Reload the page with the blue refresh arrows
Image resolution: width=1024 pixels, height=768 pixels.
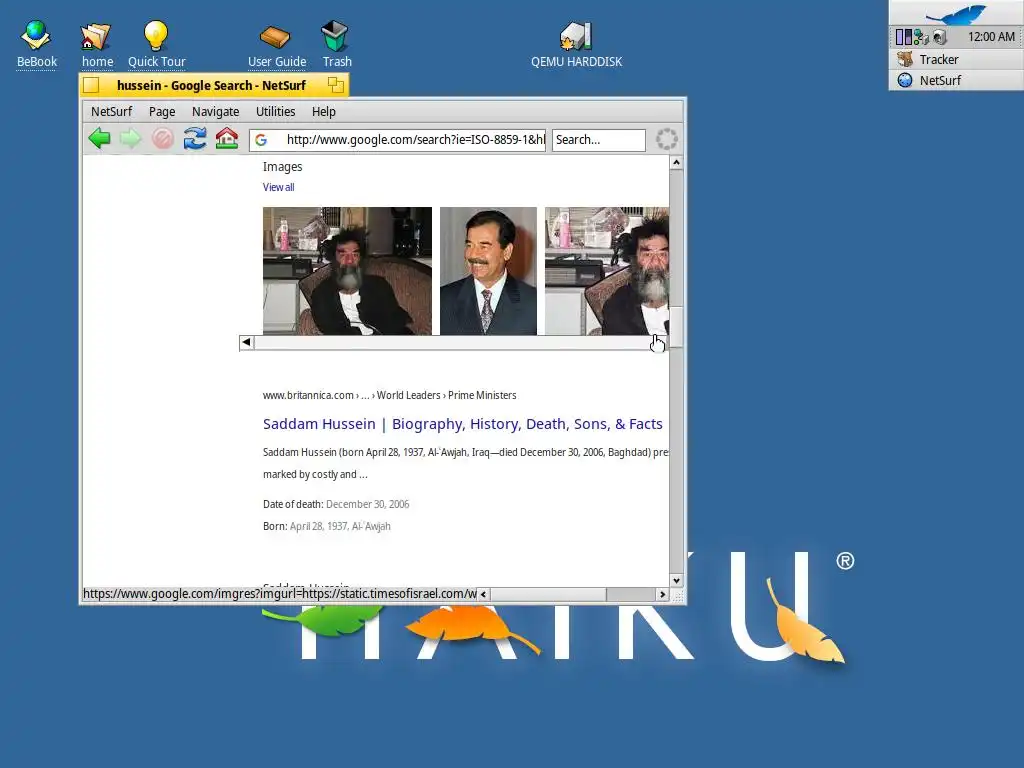coord(195,138)
